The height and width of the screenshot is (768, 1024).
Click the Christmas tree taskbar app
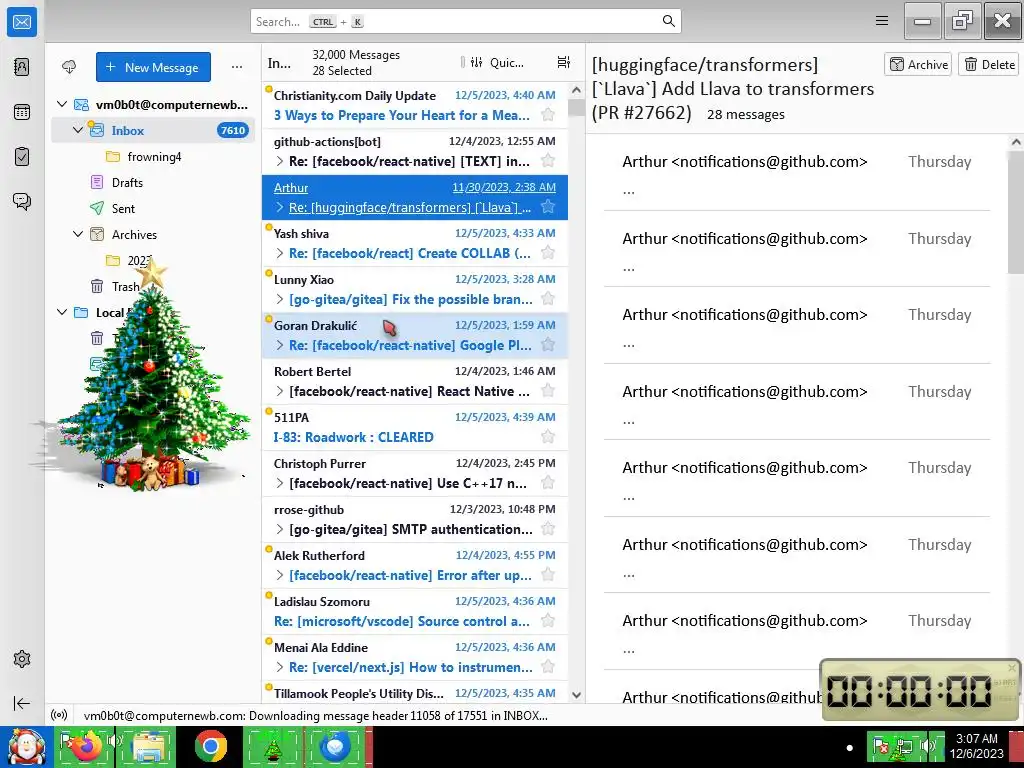point(272,747)
